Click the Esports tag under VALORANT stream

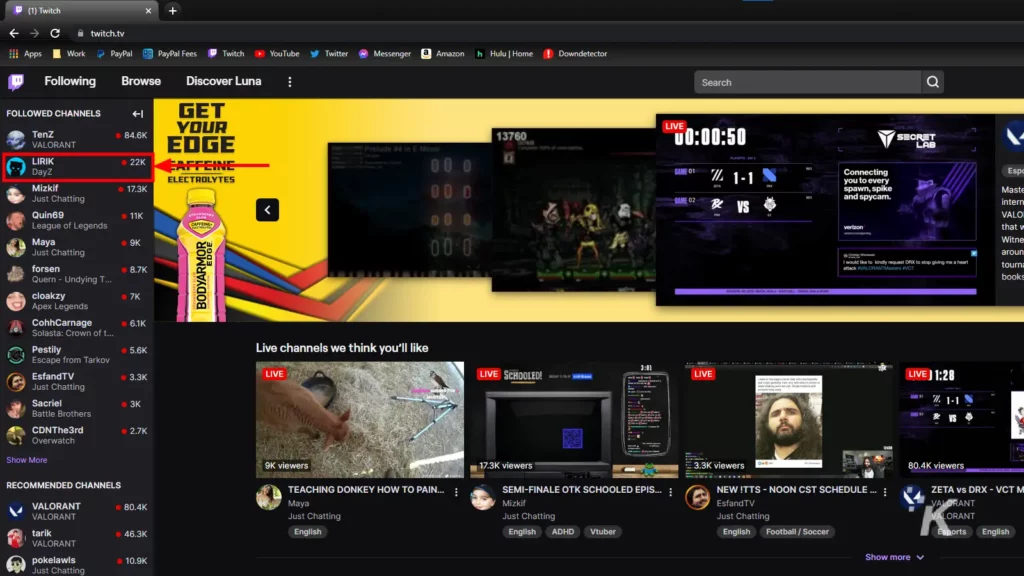[x=952, y=532]
